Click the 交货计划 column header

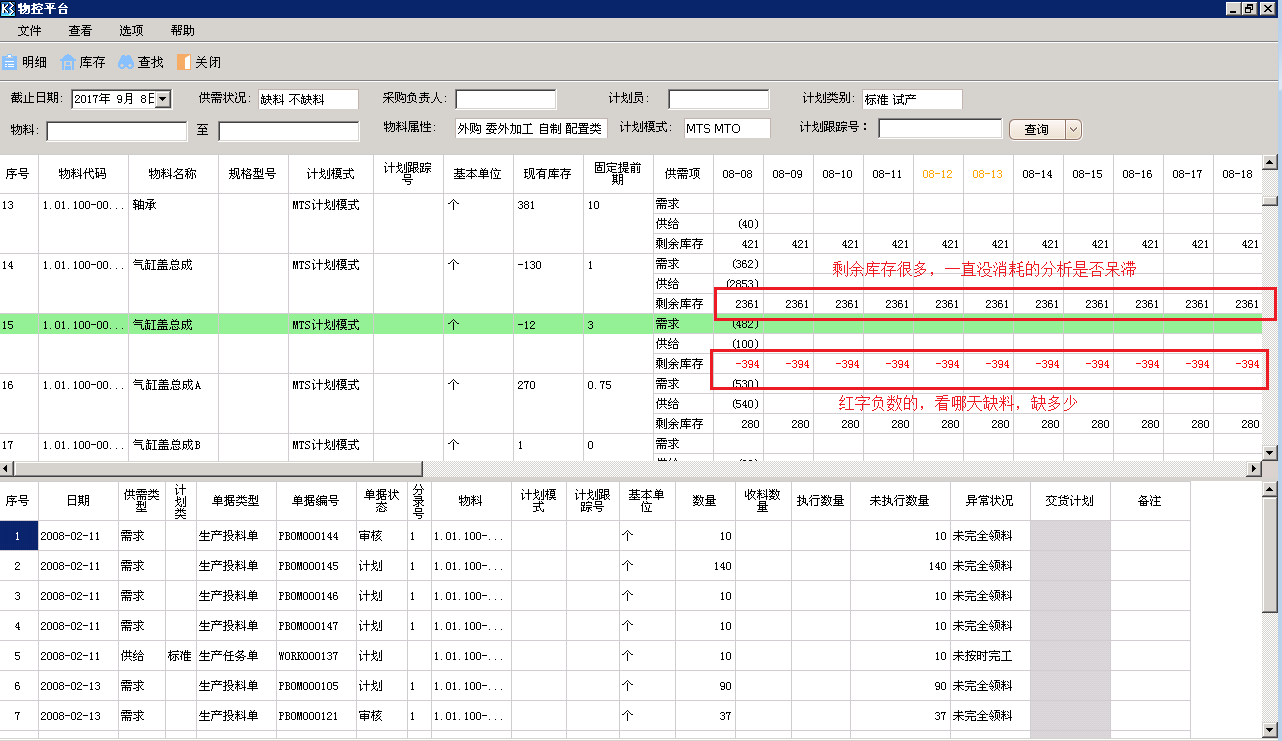click(1070, 501)
